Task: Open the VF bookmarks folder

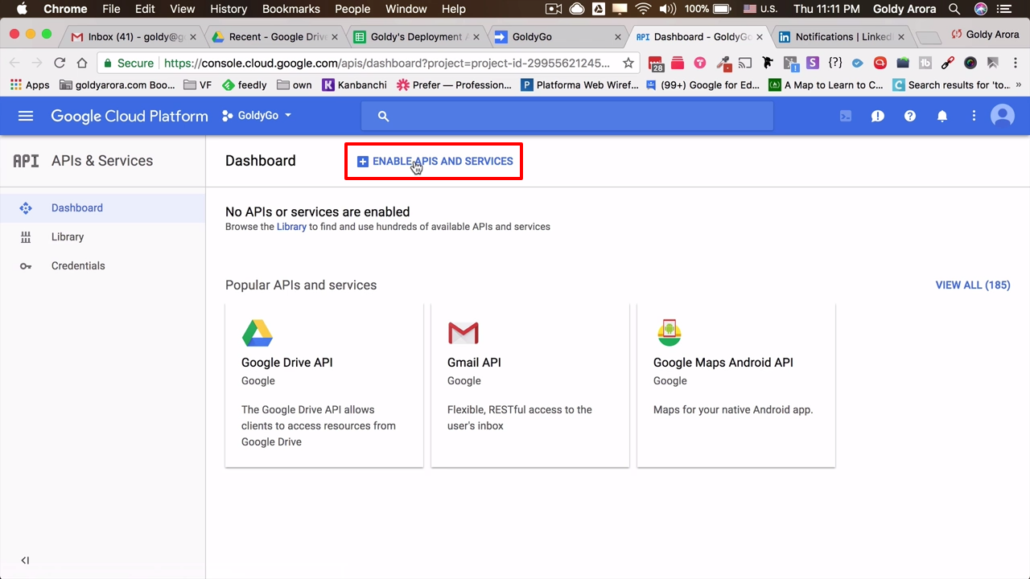Action: tap(198, 85)
